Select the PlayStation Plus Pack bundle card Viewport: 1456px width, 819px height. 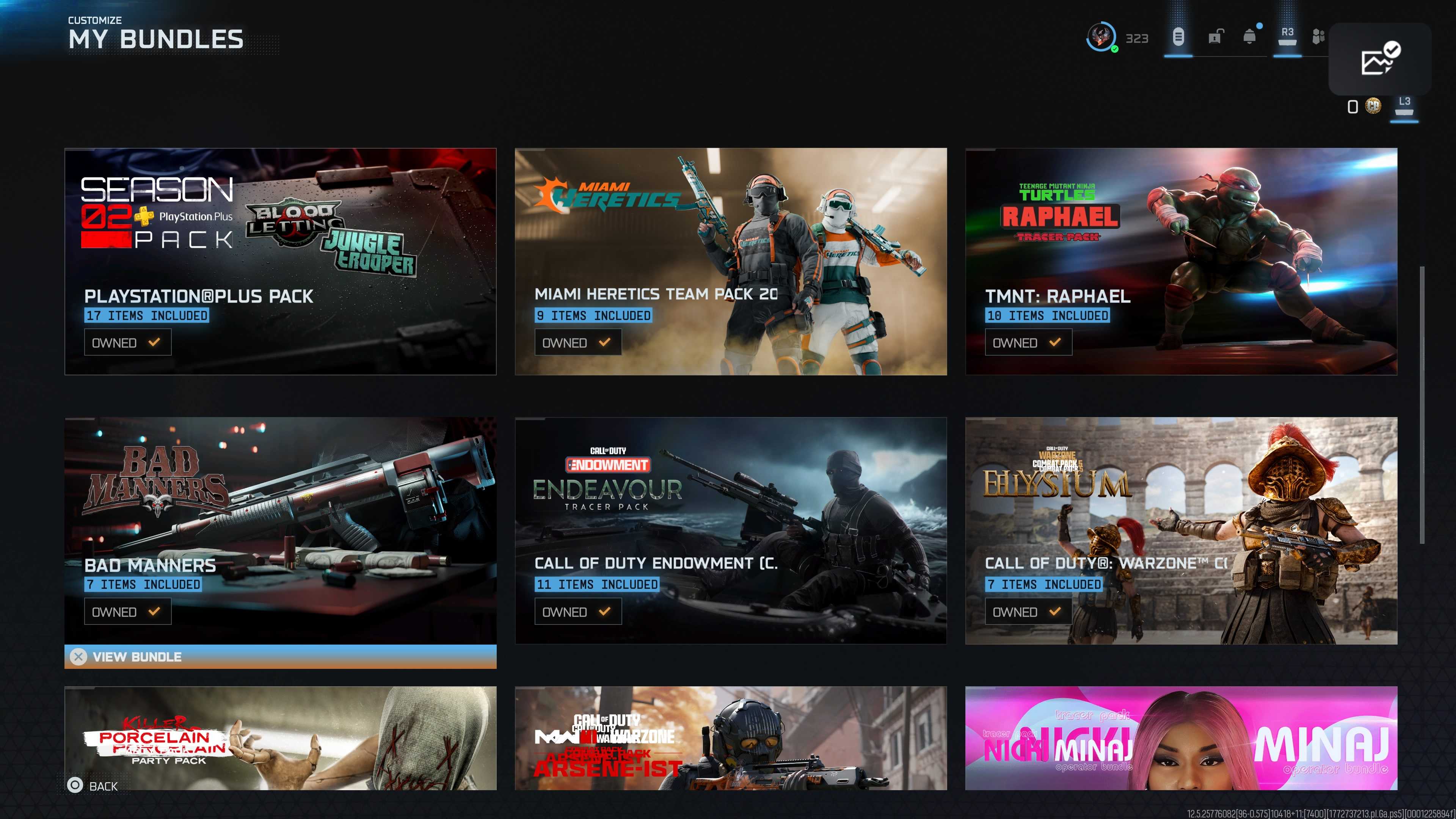coord(280,261)
